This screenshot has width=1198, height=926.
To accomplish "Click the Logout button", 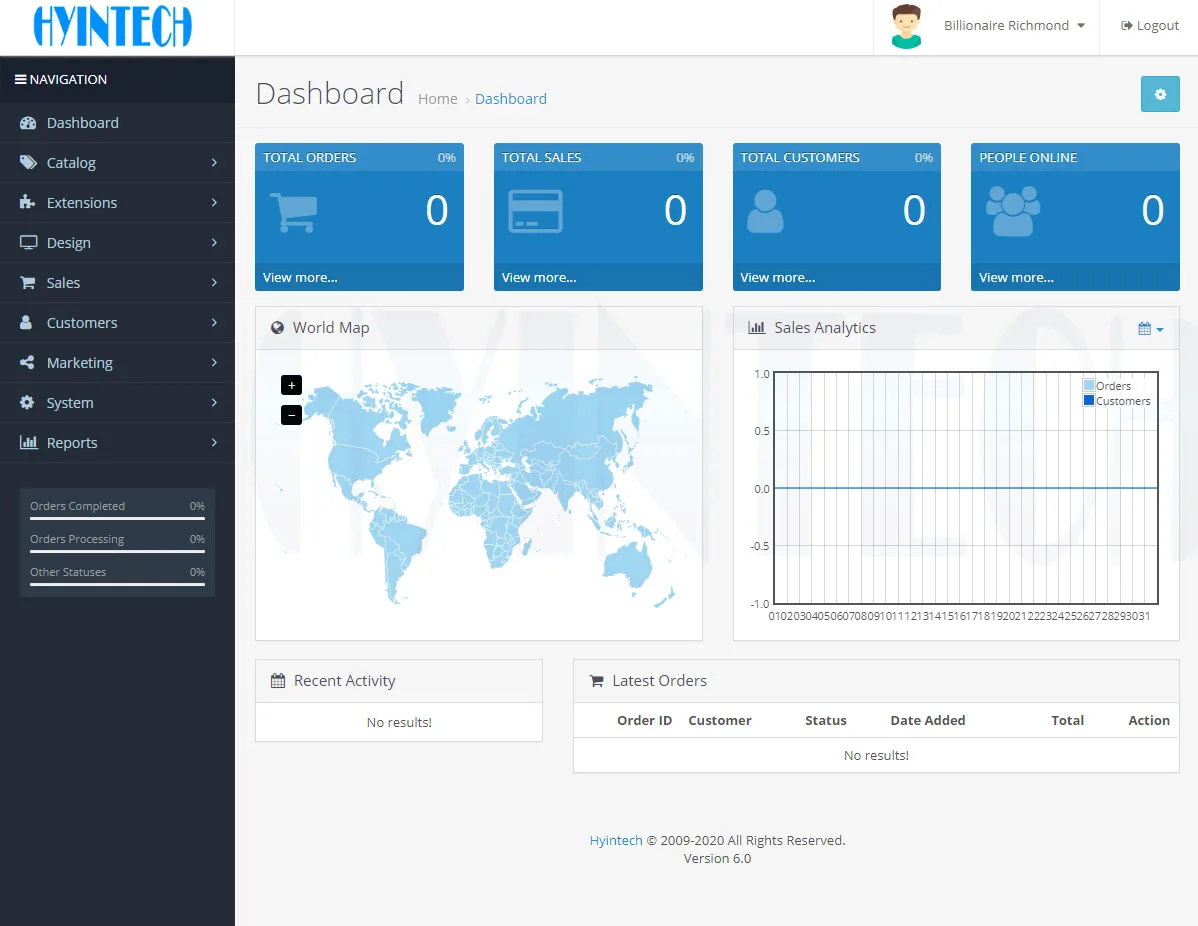I will pos(1148,25).
